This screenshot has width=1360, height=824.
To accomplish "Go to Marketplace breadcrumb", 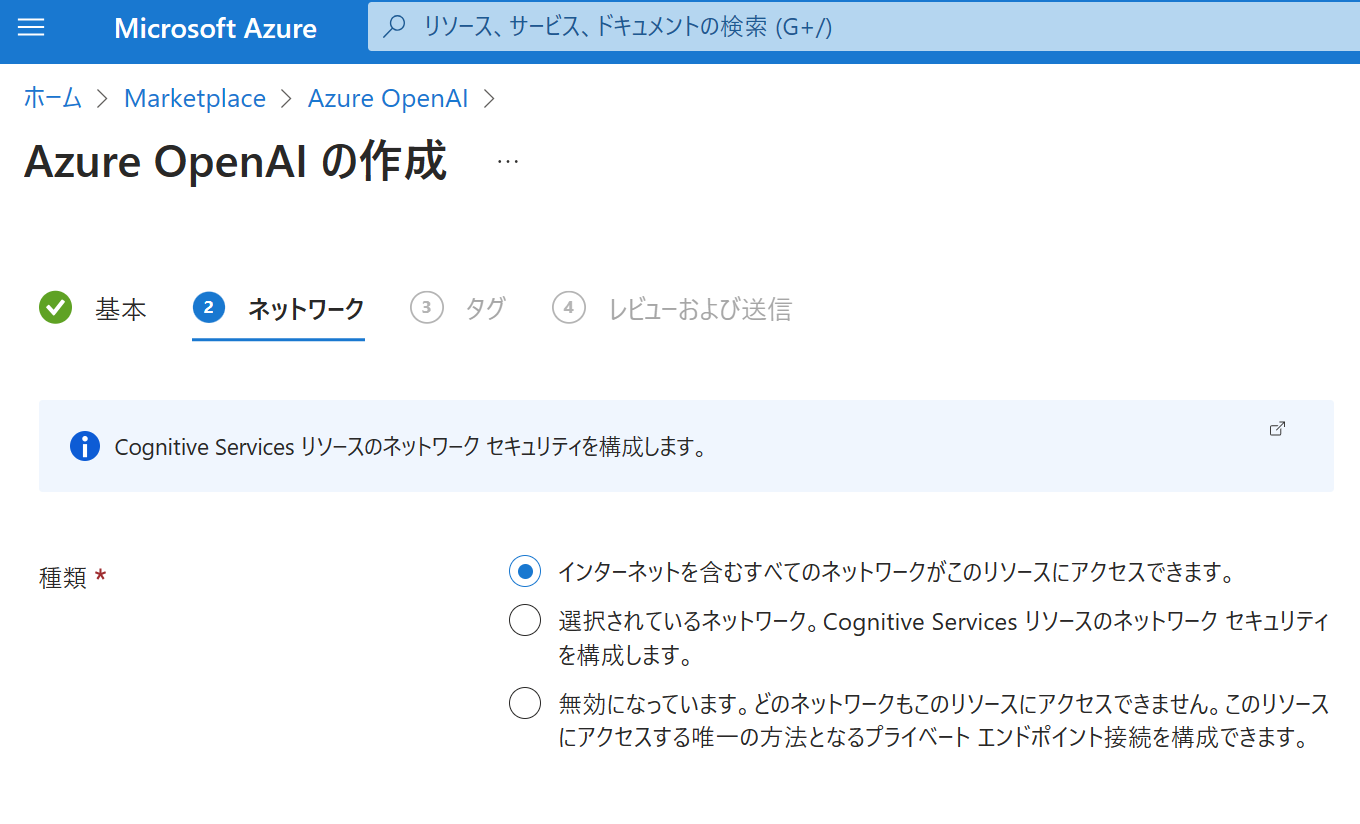I will coord(195,98).
